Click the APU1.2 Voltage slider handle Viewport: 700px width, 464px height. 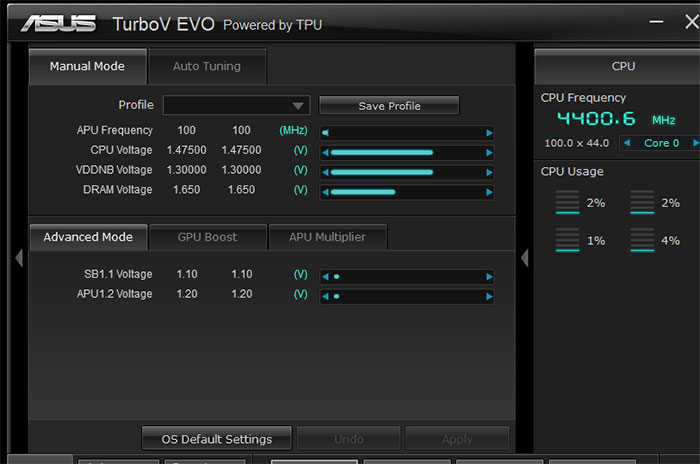click(336, 296)
